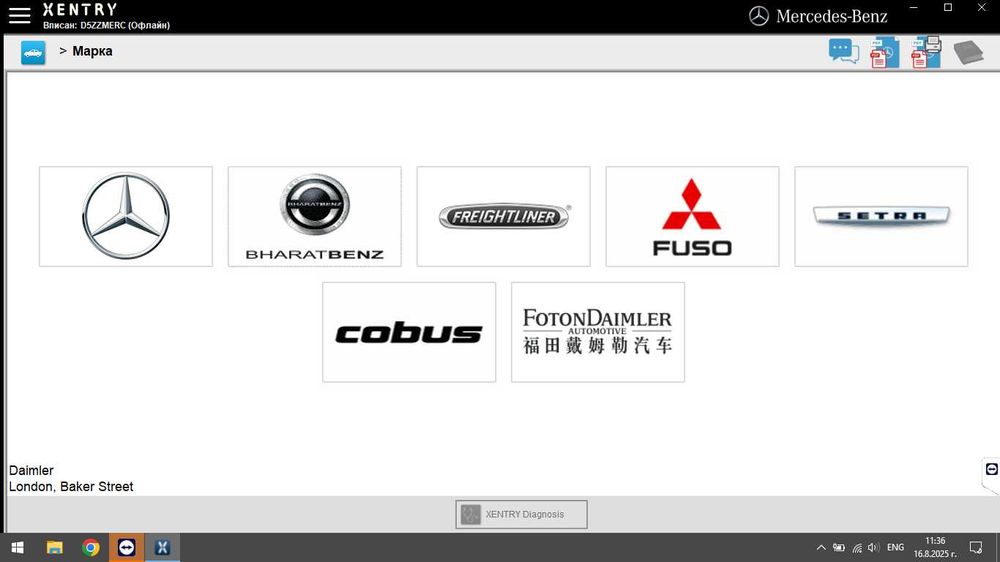Choose the Setra brand tile
Screen dimensions: 1000x562
881,216
